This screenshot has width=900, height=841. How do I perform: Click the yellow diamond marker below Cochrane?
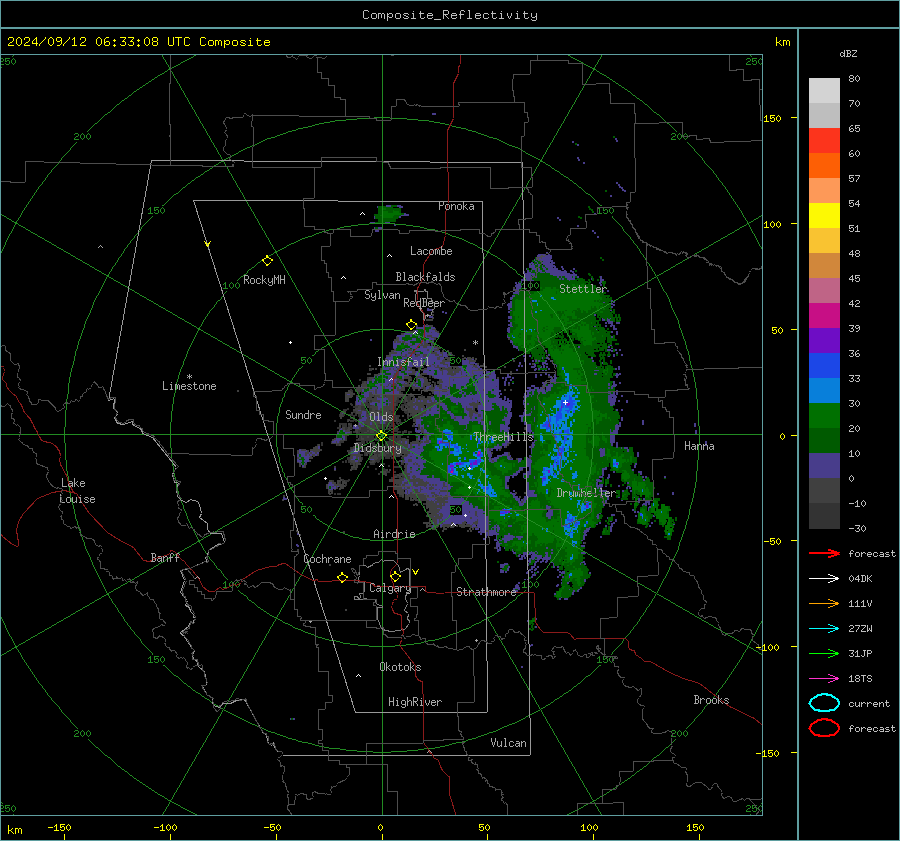point(342,577)
